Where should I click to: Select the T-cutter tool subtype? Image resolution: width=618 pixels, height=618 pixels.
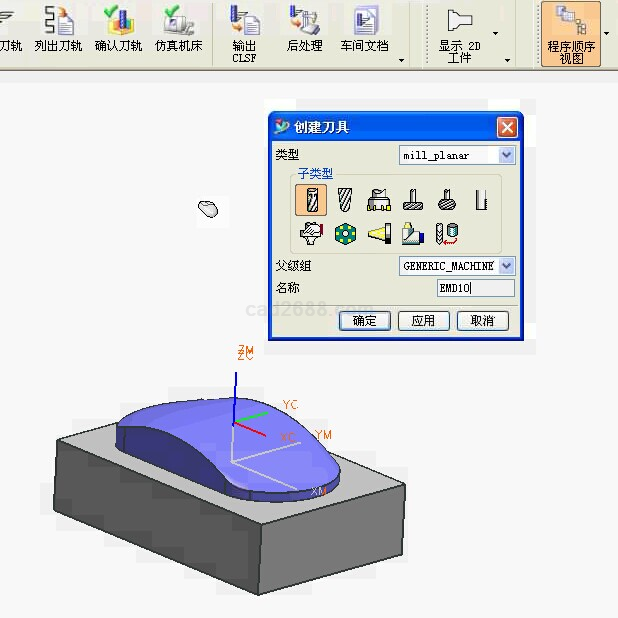tap(413, 200)
